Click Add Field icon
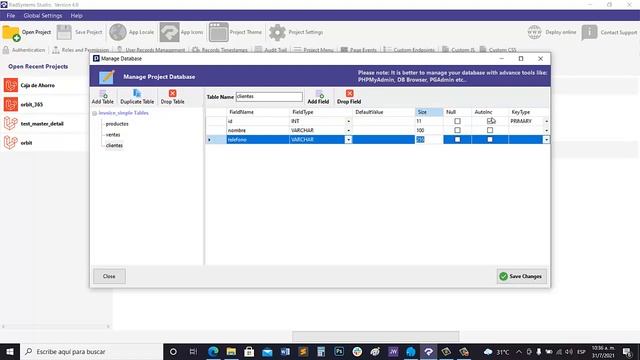640x360 pixels. click(319, 94)
